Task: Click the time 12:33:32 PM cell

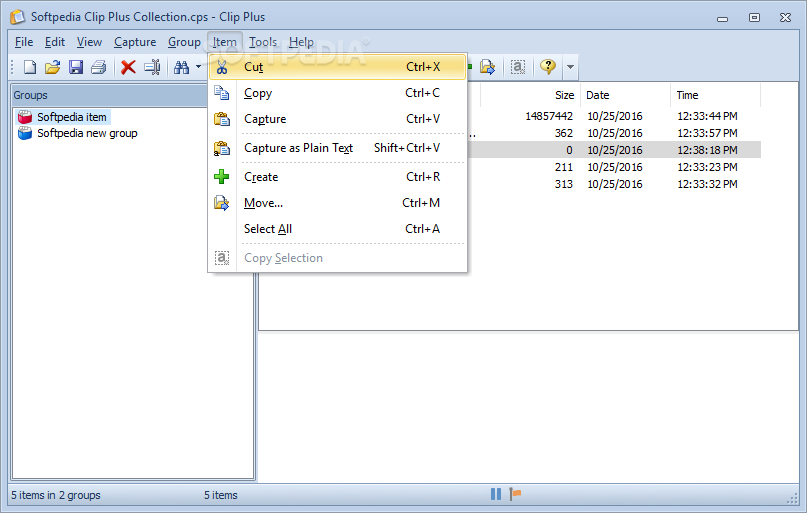Action: tap(707, 184)
